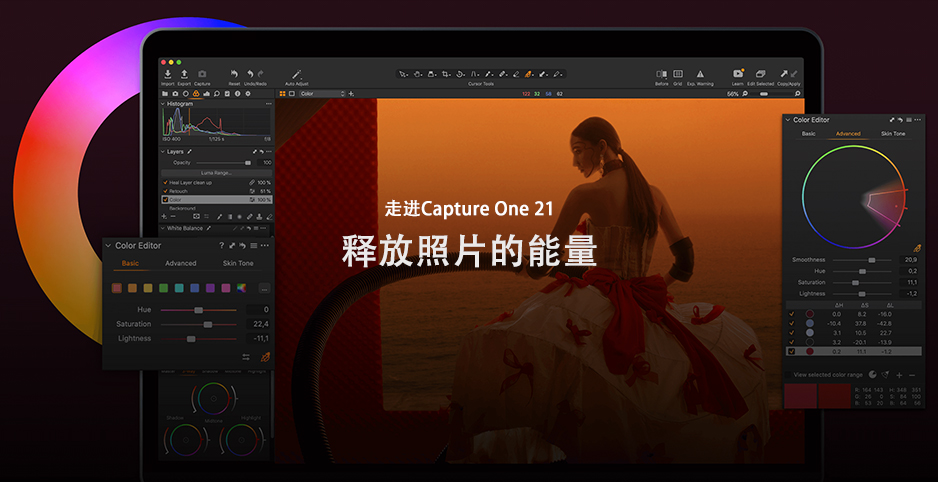The height and width of the screenshot is (482, 938).
Task: Uncheck the color range row with ΔS 8.2
Action: (x=792, y=314)
